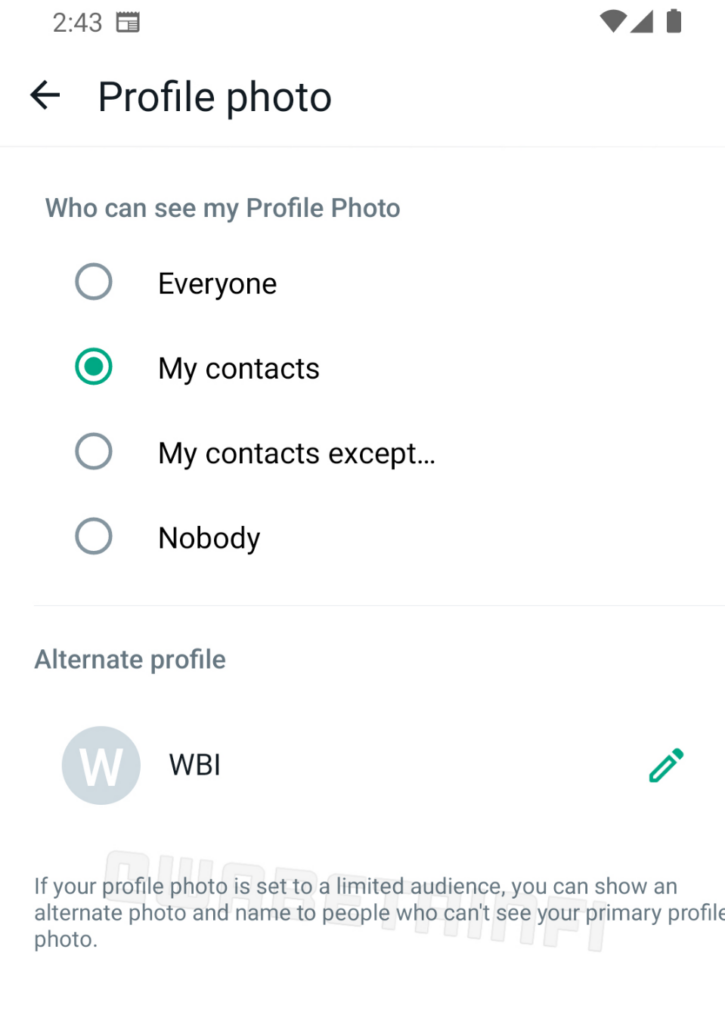Tap the Alternate profile section header
The height and width of the screenshot is (1024, 725).
[130, 660]
